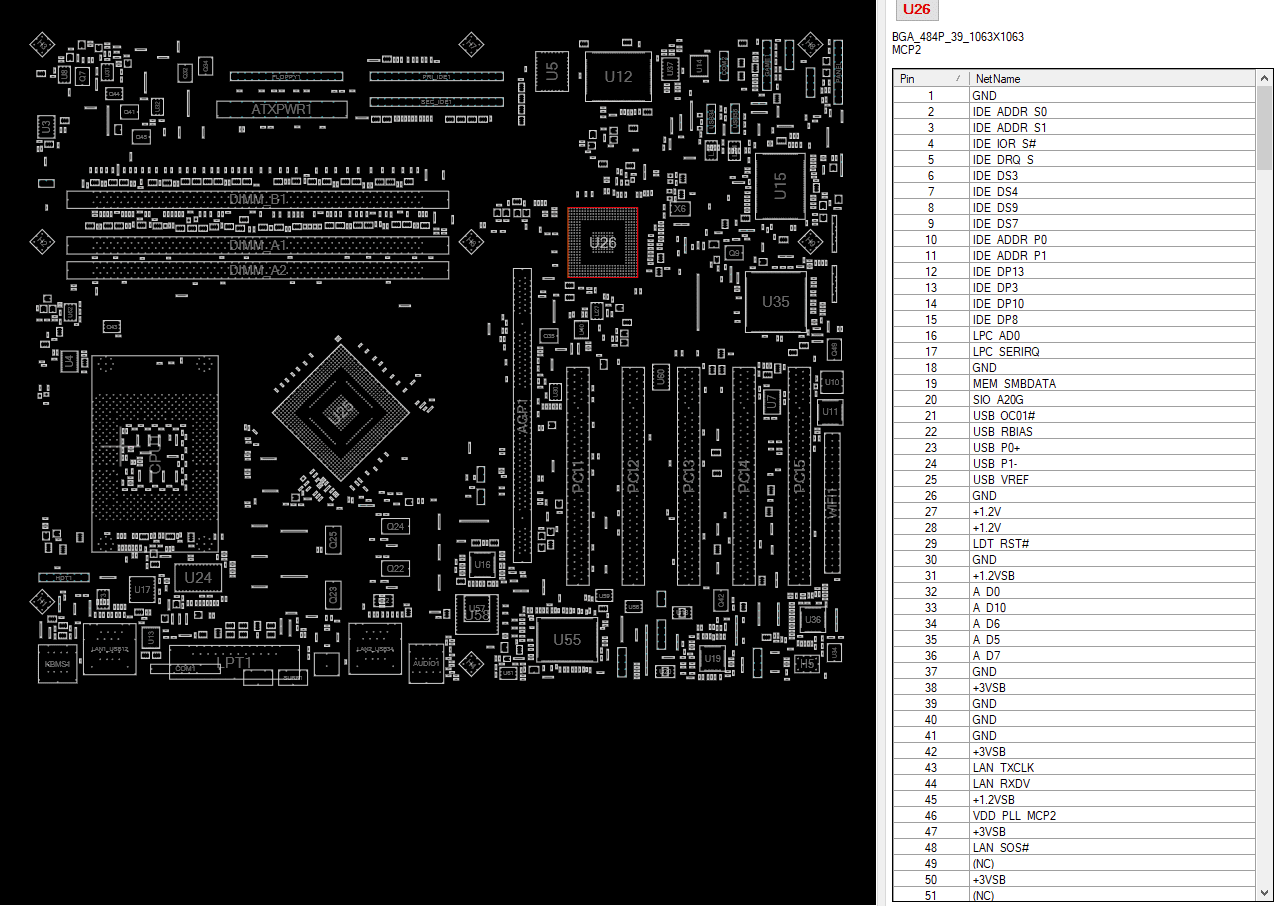This screenshot has height=906, width=1278.
Task: Select the DIMM_A2 memory slot
Action: point(258,270)
